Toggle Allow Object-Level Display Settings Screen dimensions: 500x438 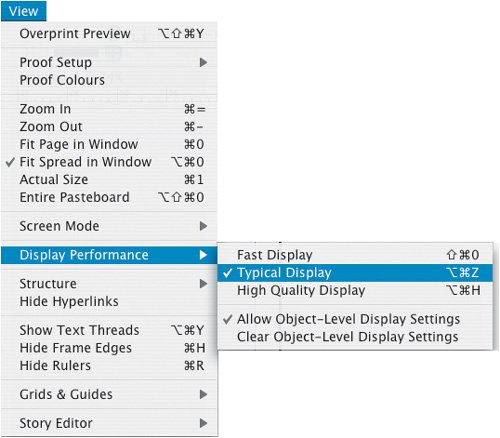tap(355, 319)
